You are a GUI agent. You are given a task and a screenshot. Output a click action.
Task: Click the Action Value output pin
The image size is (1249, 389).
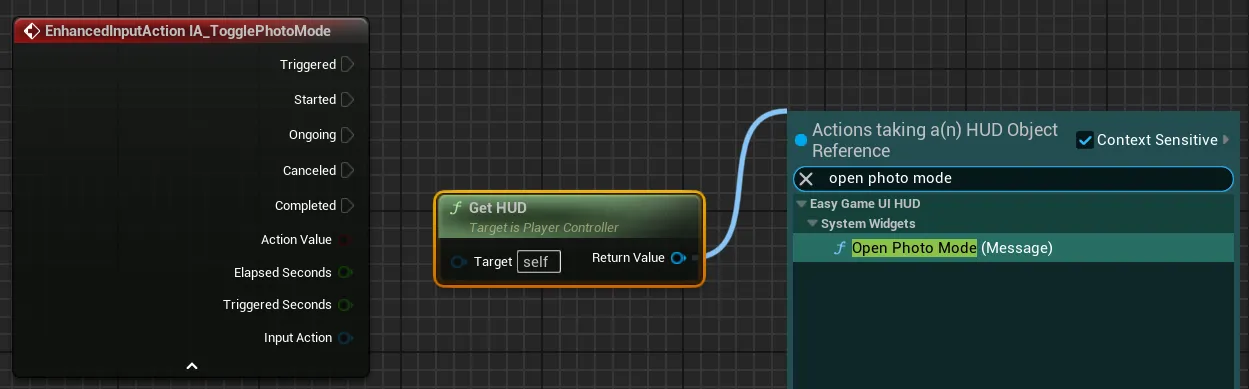coord(346,240)
